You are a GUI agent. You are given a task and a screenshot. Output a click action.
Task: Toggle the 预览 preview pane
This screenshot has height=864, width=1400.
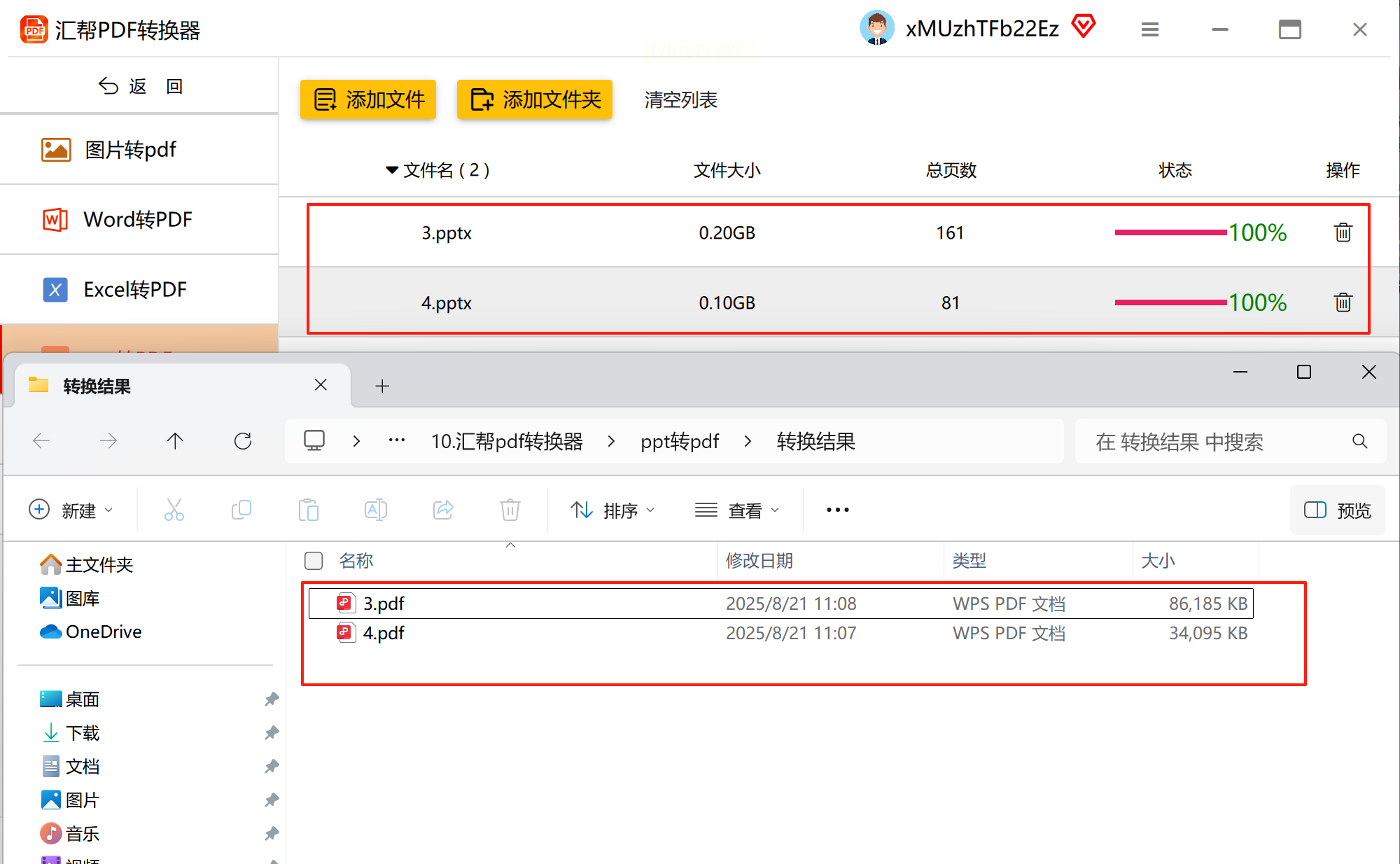click(1337, 510)
